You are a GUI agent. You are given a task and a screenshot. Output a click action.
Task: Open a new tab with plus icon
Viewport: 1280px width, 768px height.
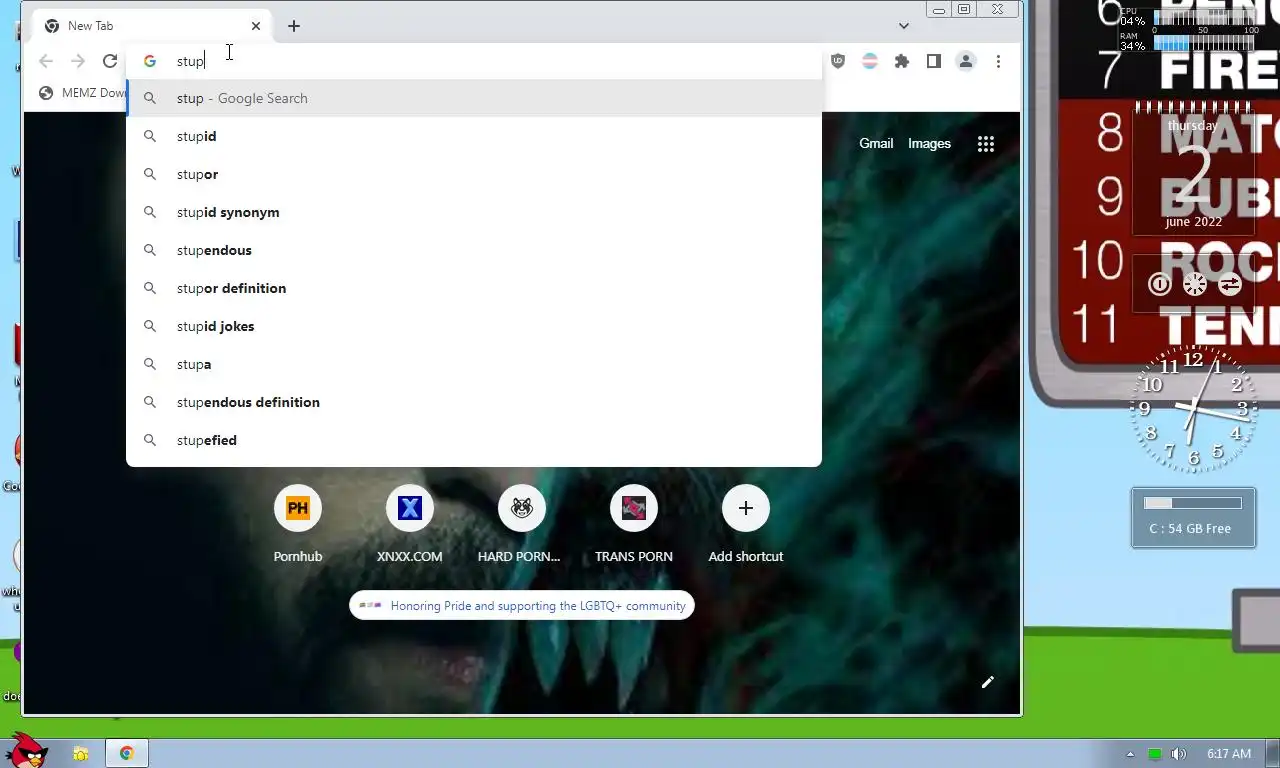pyautogui.click(x=294, y=26)
